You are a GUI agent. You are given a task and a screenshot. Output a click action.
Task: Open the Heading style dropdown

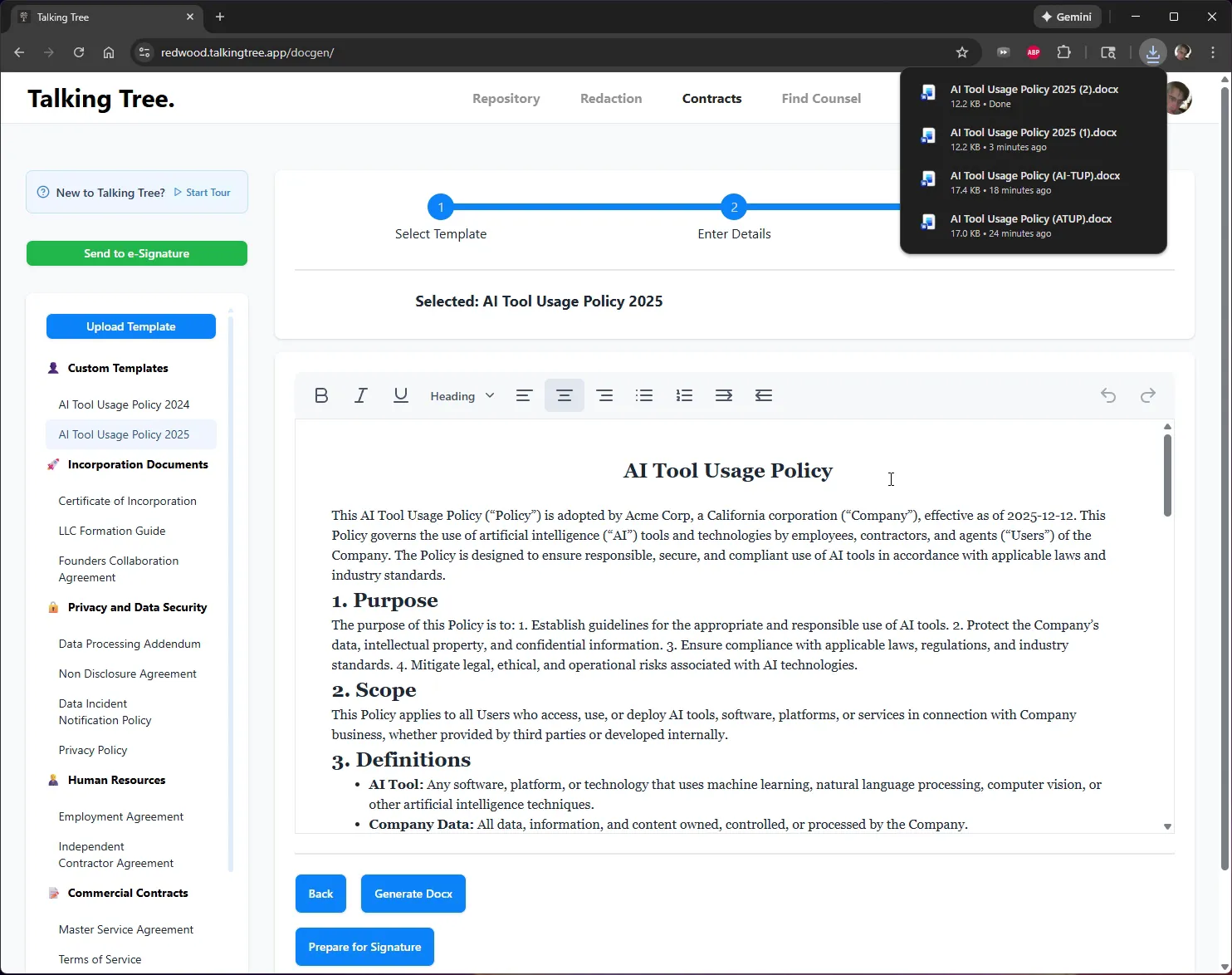[x=462, y=396]
